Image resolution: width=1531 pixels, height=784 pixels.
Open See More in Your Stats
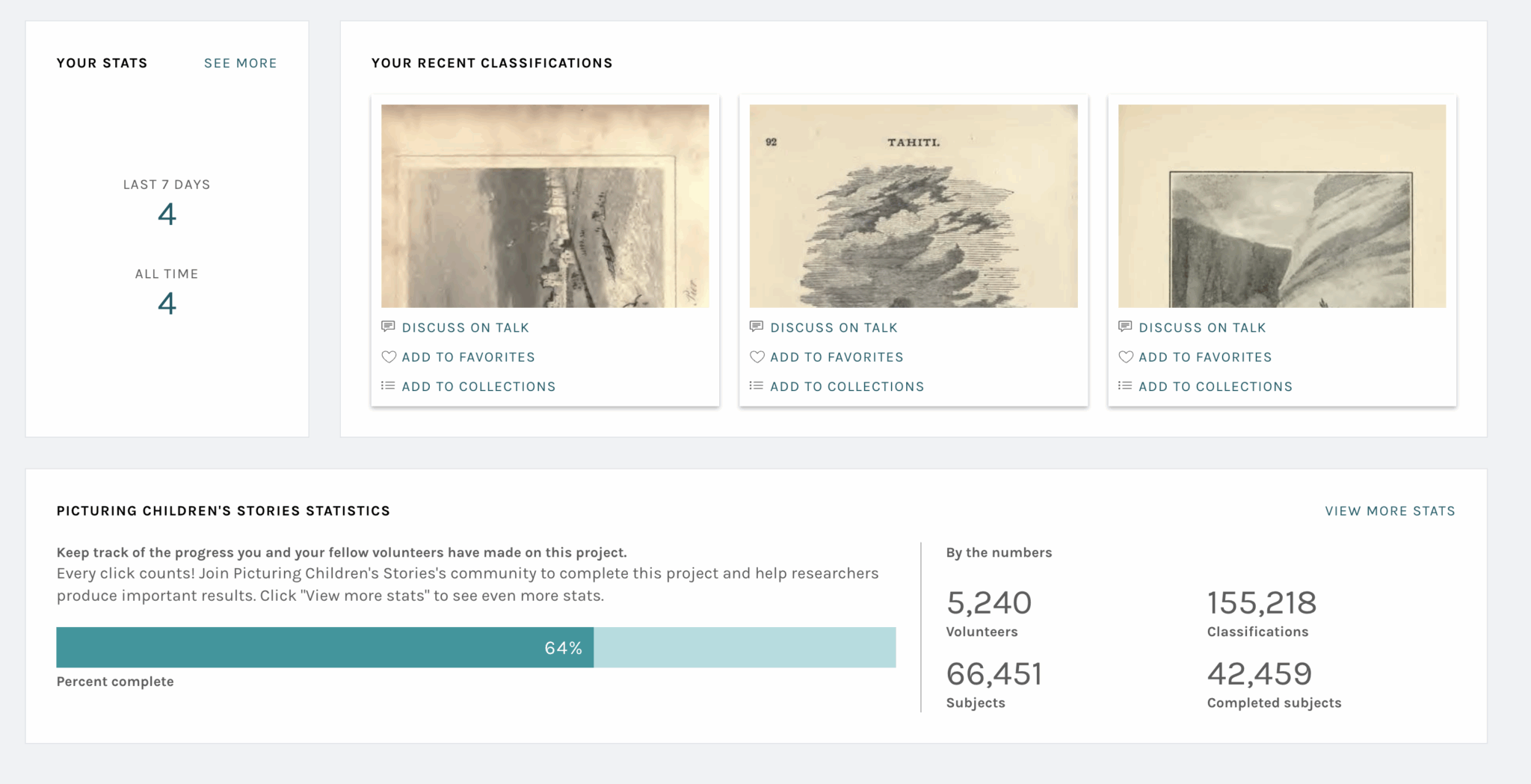(x=241, y=64)
